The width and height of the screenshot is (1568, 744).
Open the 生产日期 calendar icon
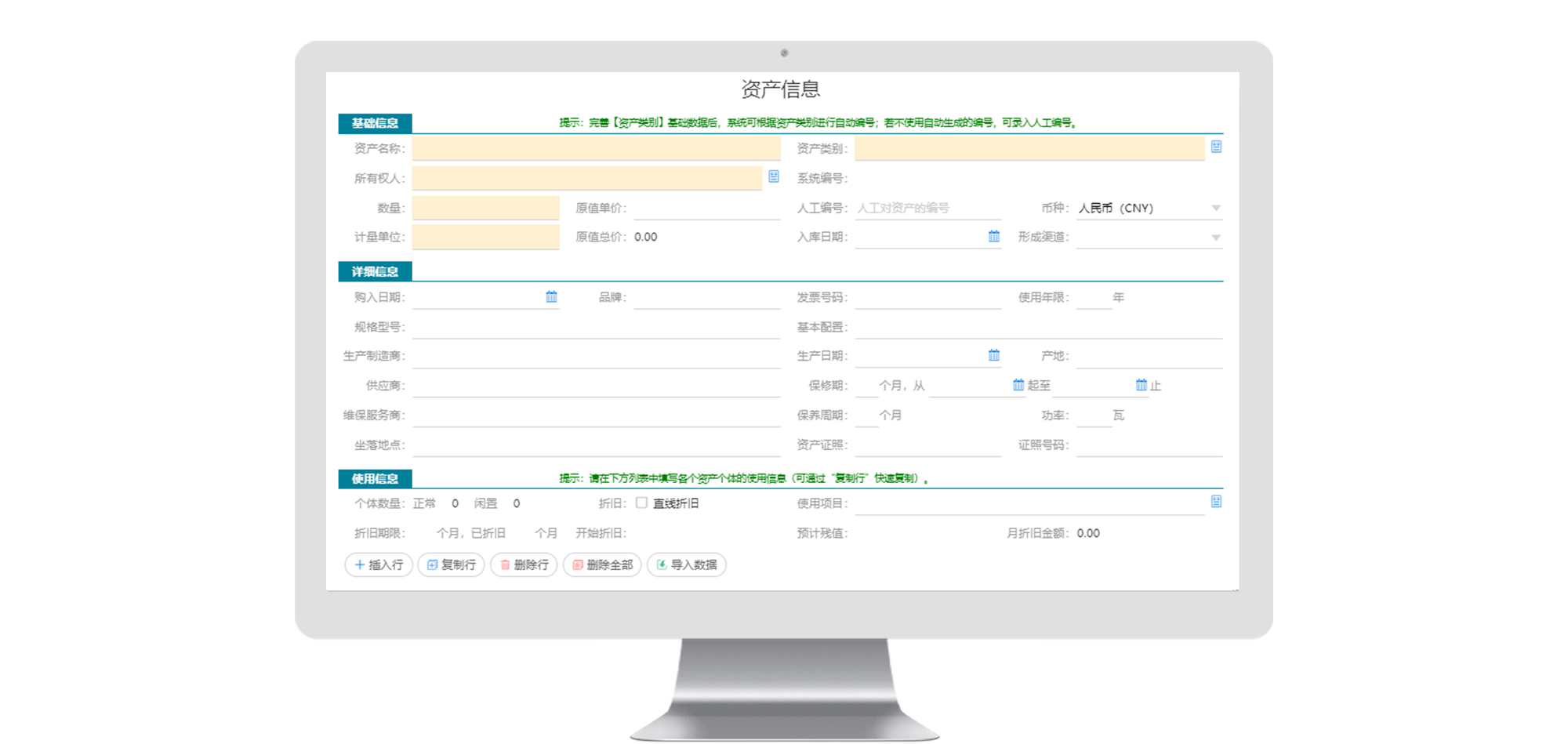coord(994,356)
